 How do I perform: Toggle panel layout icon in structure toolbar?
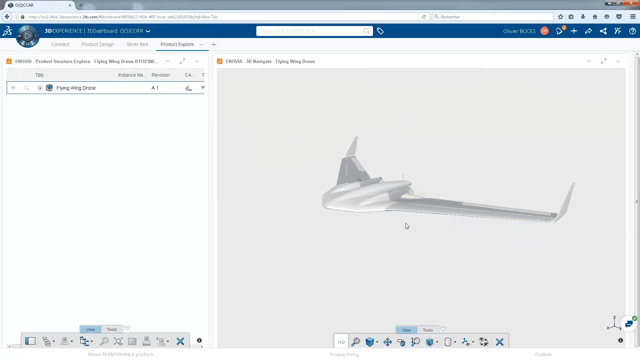pyautogui.click(x=30, y=341)
